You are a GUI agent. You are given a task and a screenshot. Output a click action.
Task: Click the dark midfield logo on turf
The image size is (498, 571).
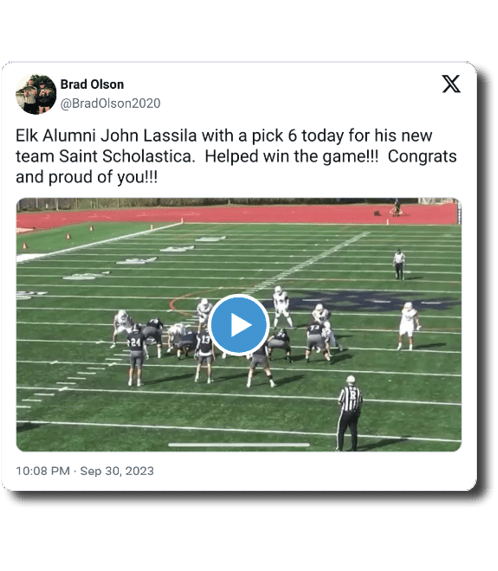362,300
